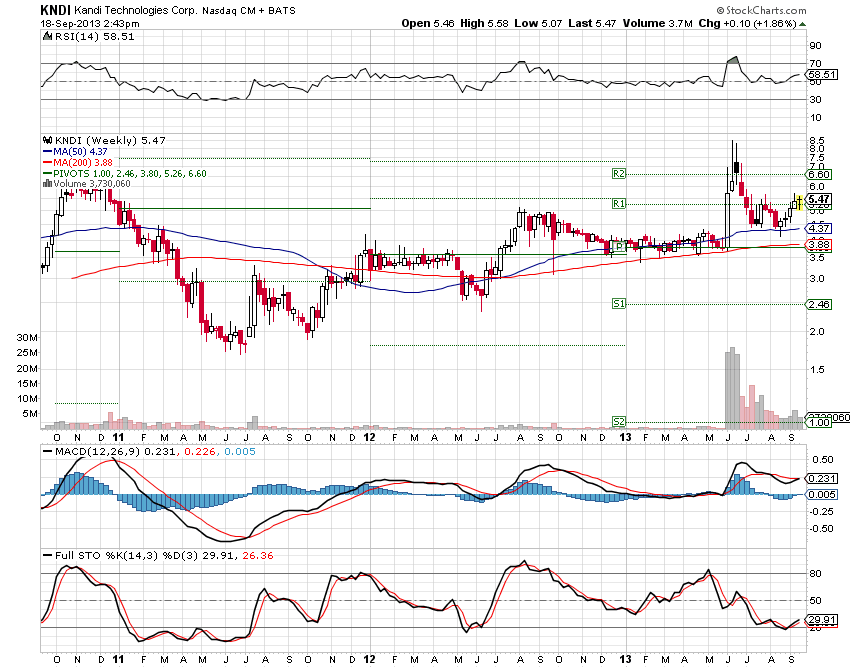850x668 pixels.
Task: Click the -0.50 label on the MACD axis
Action: pos(821,529)
